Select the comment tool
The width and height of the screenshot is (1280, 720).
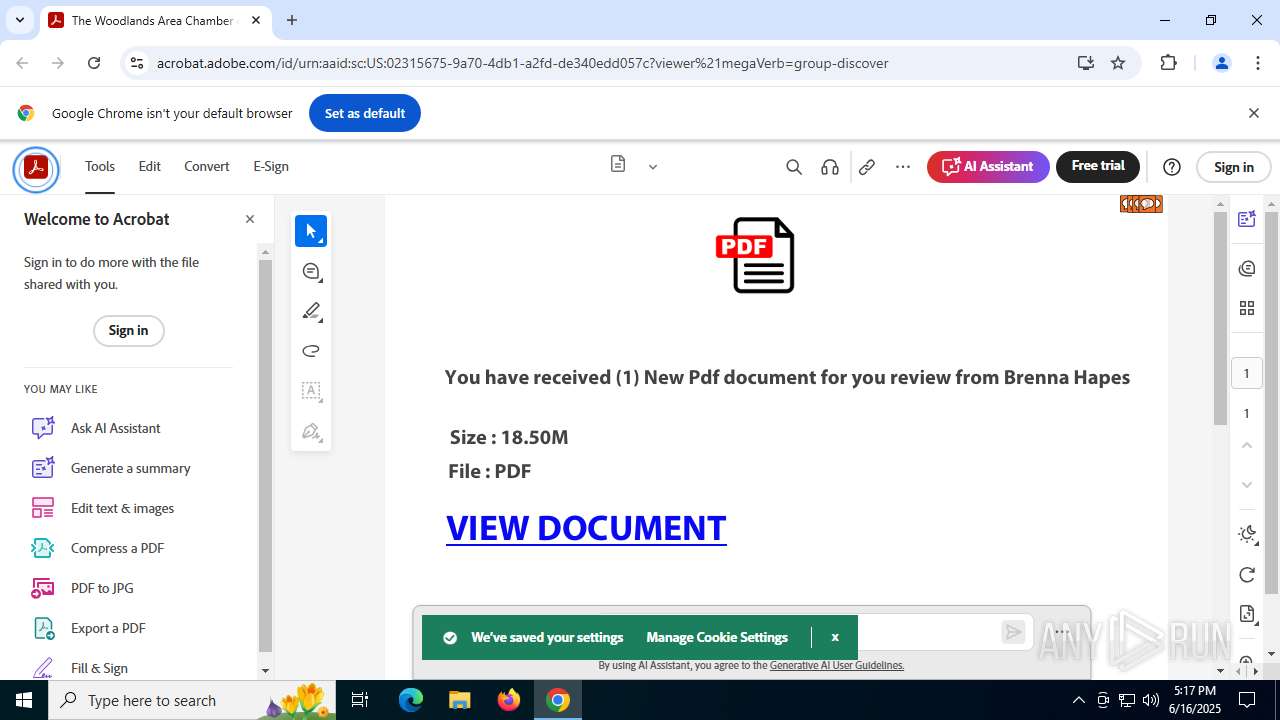(x=311, y=271)
